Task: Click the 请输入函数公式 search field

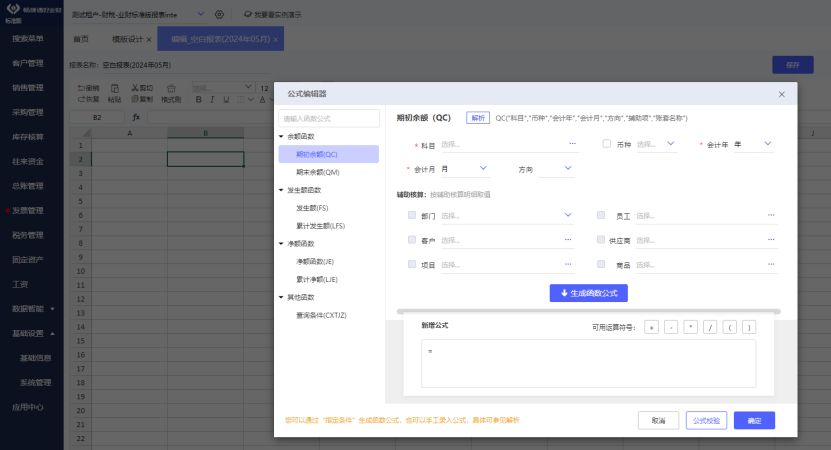Action: point(329,118)
